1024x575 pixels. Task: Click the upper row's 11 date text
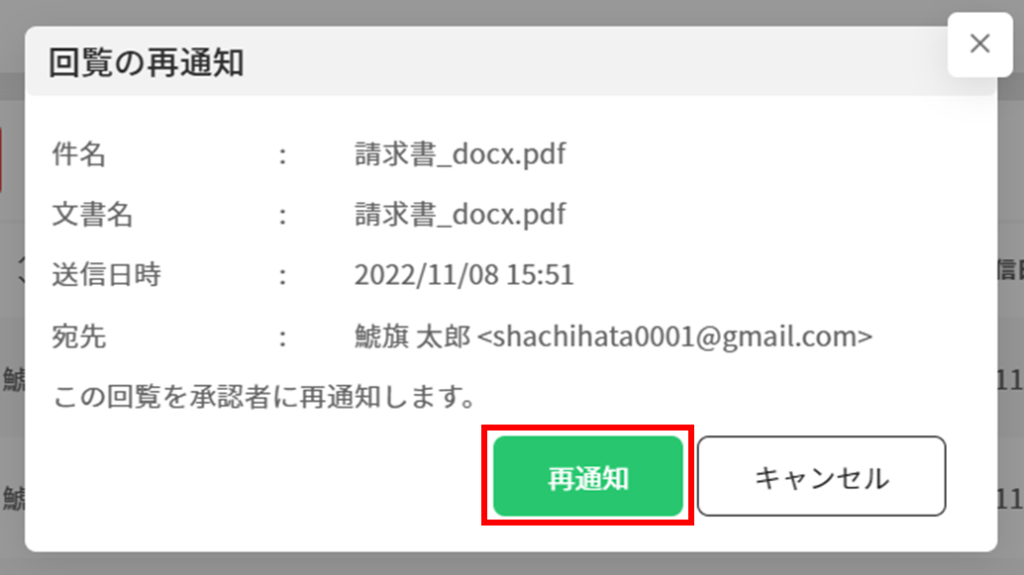point(1010,380)
